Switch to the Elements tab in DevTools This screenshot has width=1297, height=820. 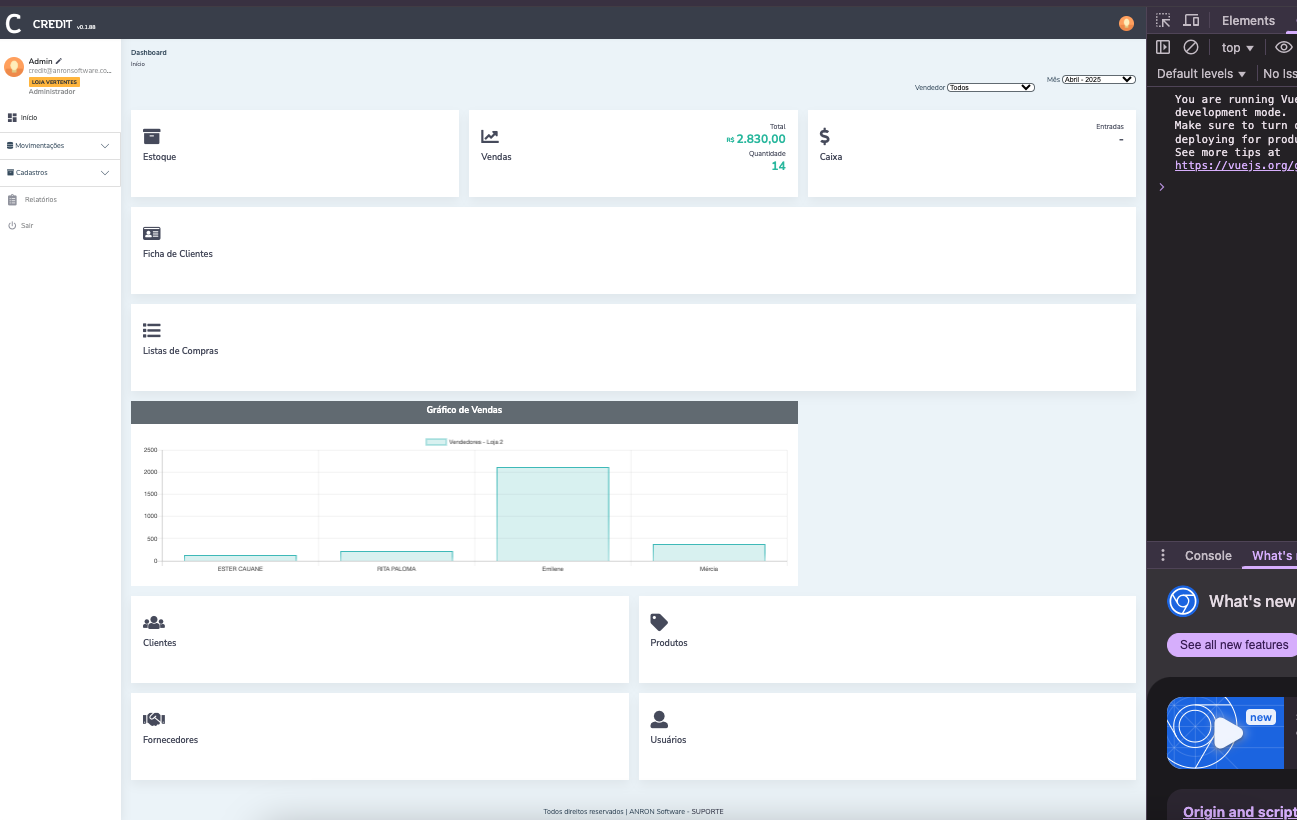tap(1248, 21)
